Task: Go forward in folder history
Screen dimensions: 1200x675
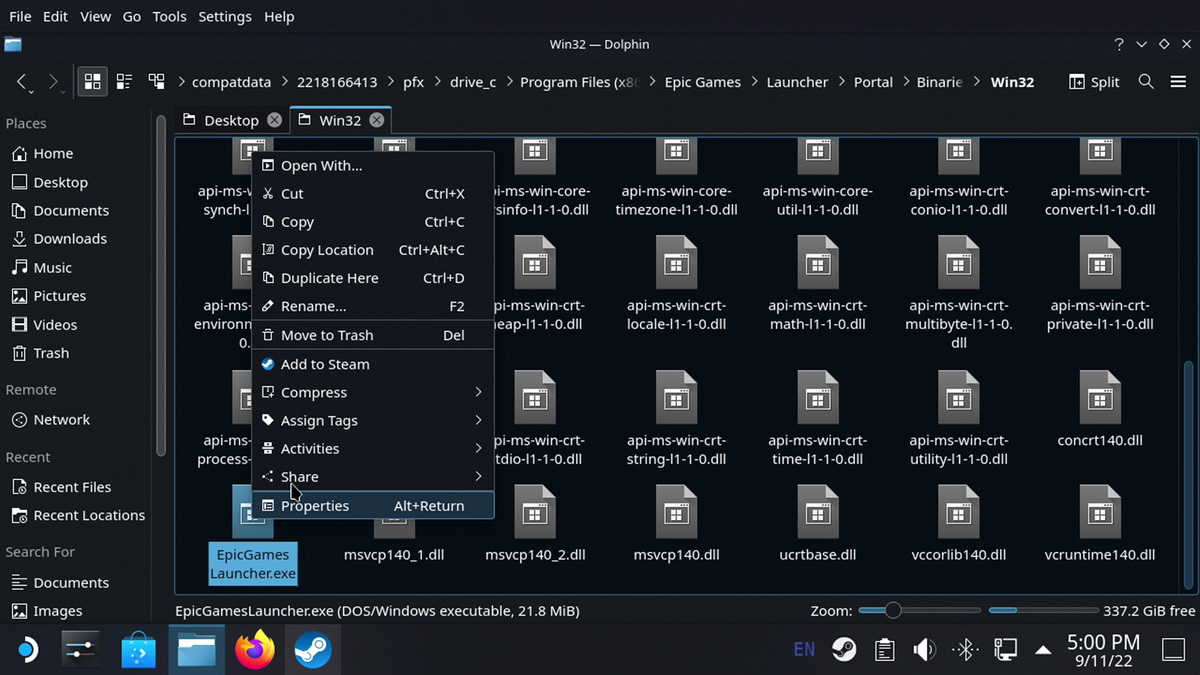Action: click(54, 82)
